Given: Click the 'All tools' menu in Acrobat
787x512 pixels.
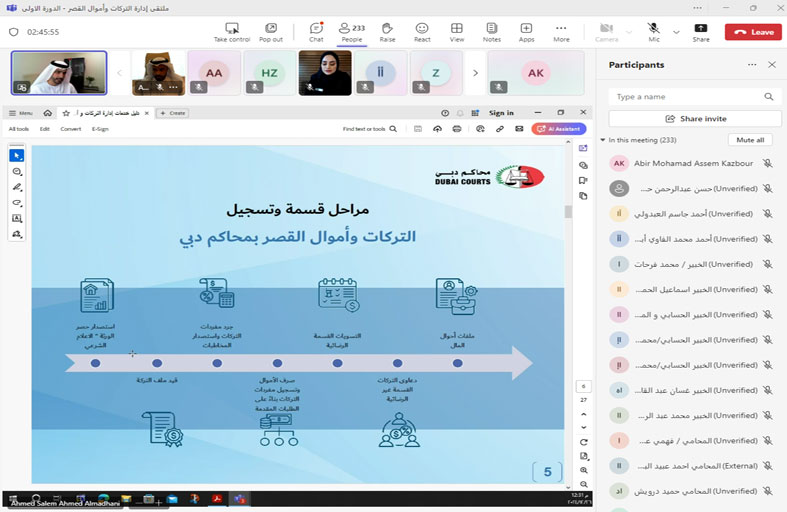Looking at the screenshot, I should pos(19,129).
